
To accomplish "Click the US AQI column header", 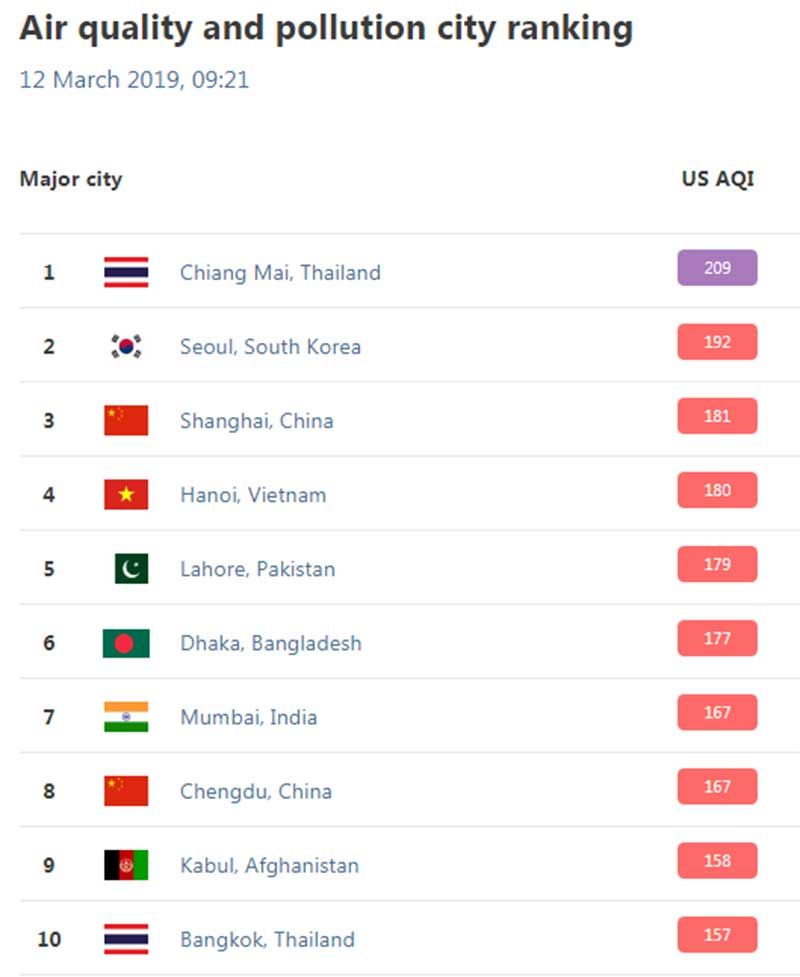I will pos(718,179).
